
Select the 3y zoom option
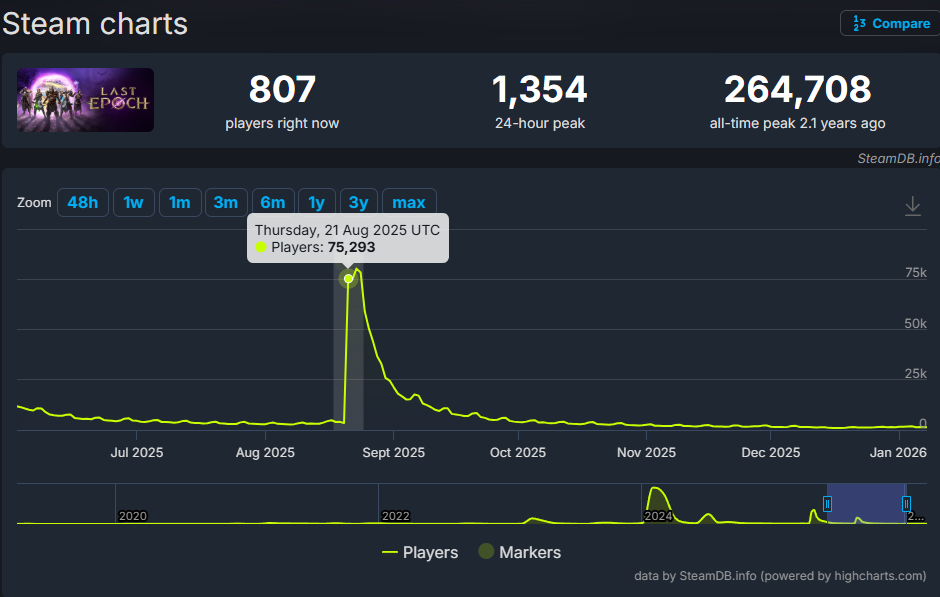(x=358, y=202)
